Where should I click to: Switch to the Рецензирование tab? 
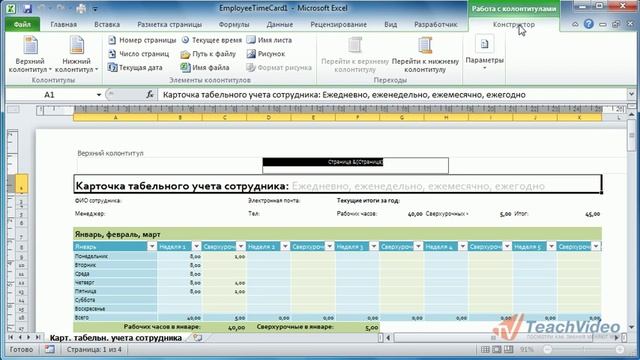[x=338, y=24]
